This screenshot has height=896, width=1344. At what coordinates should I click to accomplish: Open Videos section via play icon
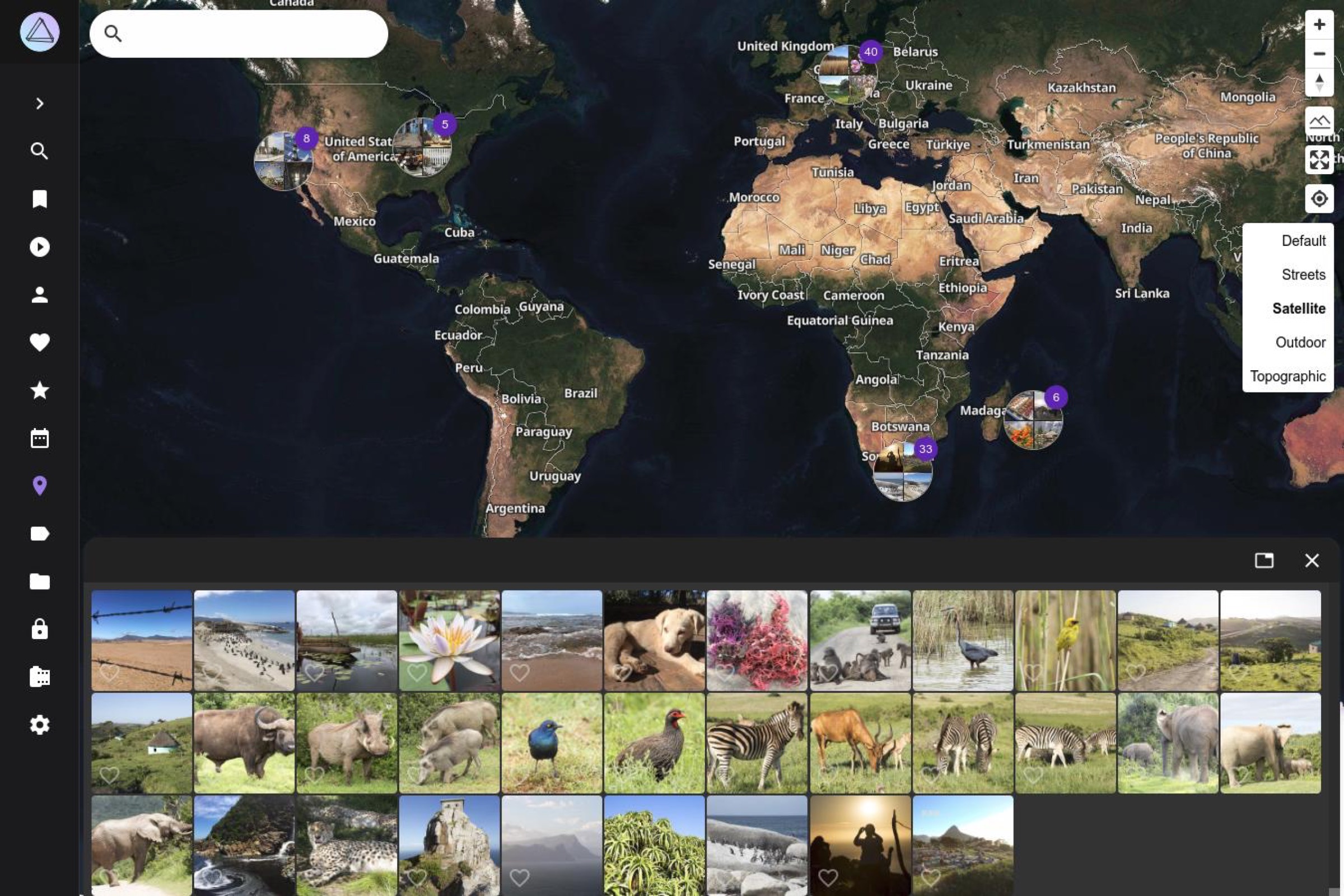click(x=39, y=247)
